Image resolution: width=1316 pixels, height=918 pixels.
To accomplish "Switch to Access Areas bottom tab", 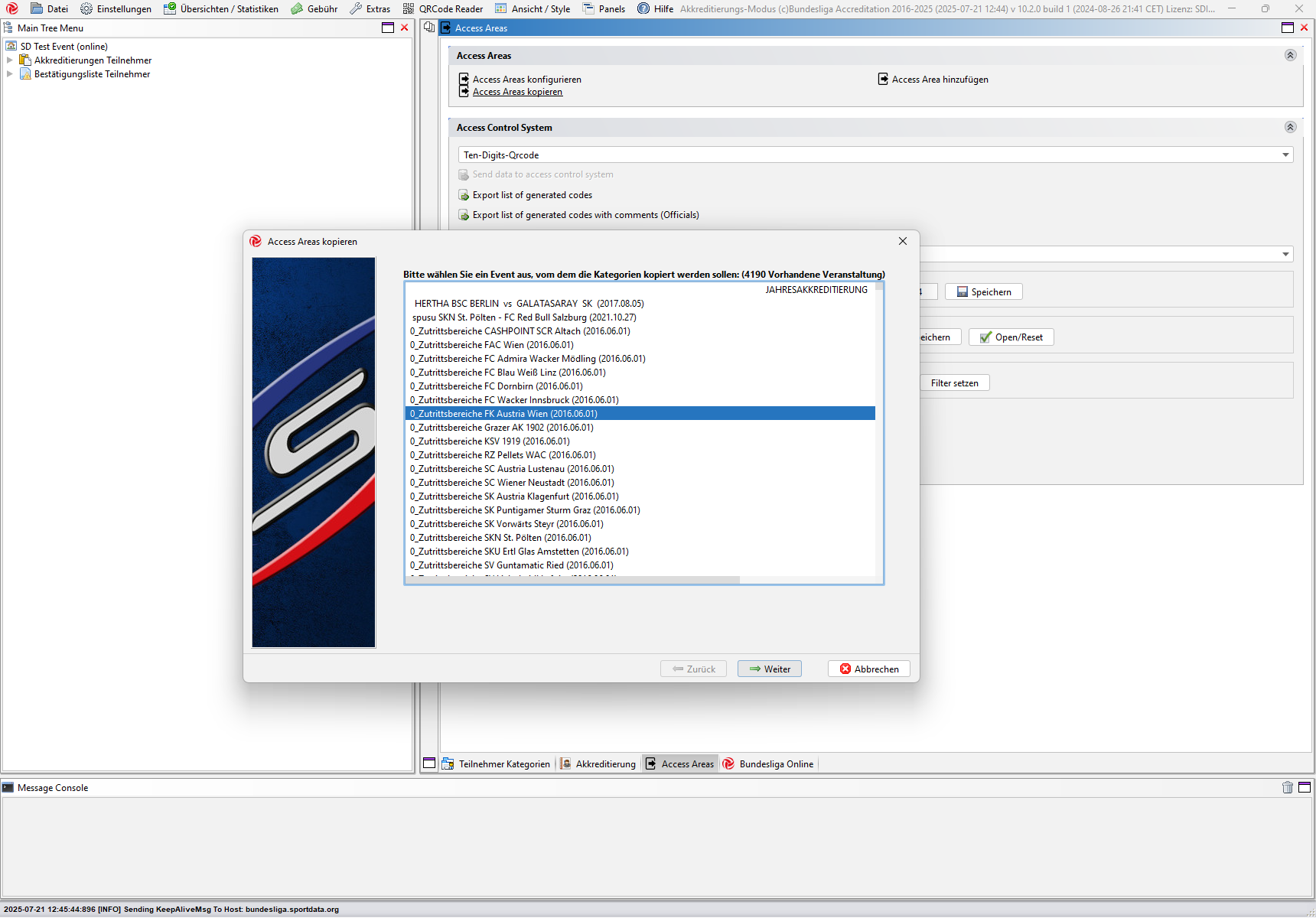I will pyautogui.click(x=679, y=764).
